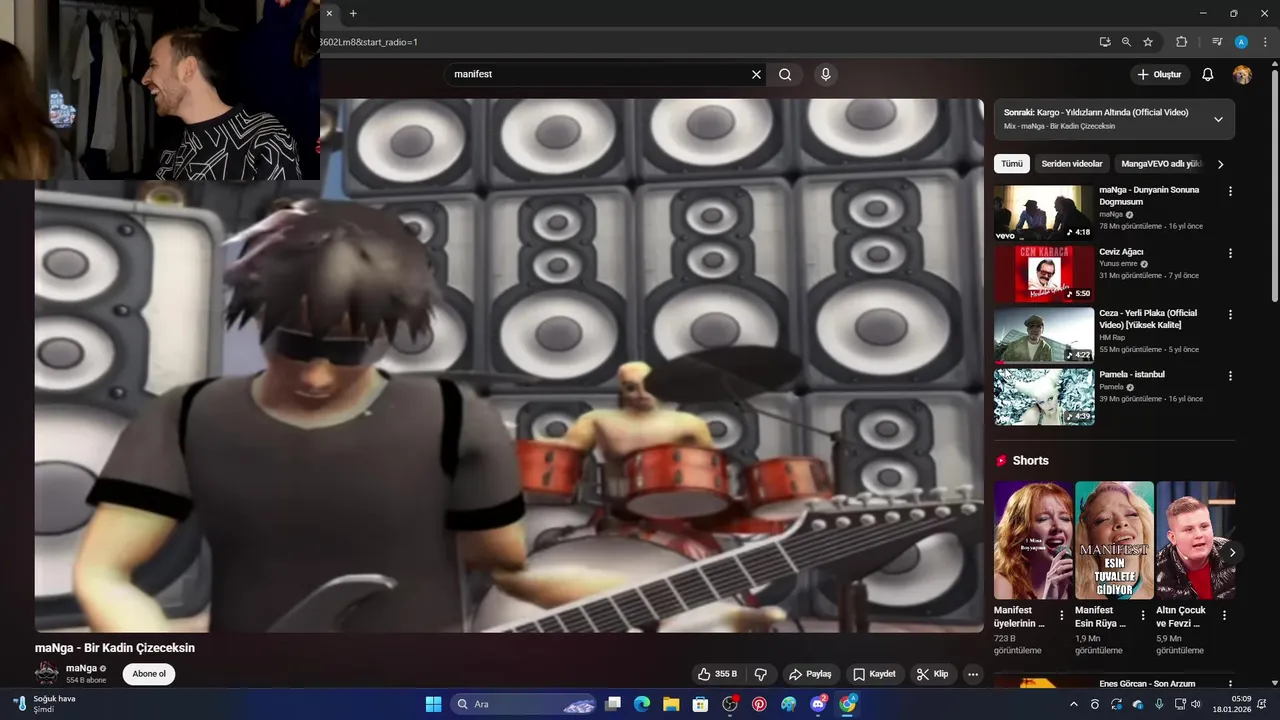Open Pinterest from taskbar
Image resolution: width=1280 pixels, height=720 pixels.
pyautogui.click(x=759, y=704)
